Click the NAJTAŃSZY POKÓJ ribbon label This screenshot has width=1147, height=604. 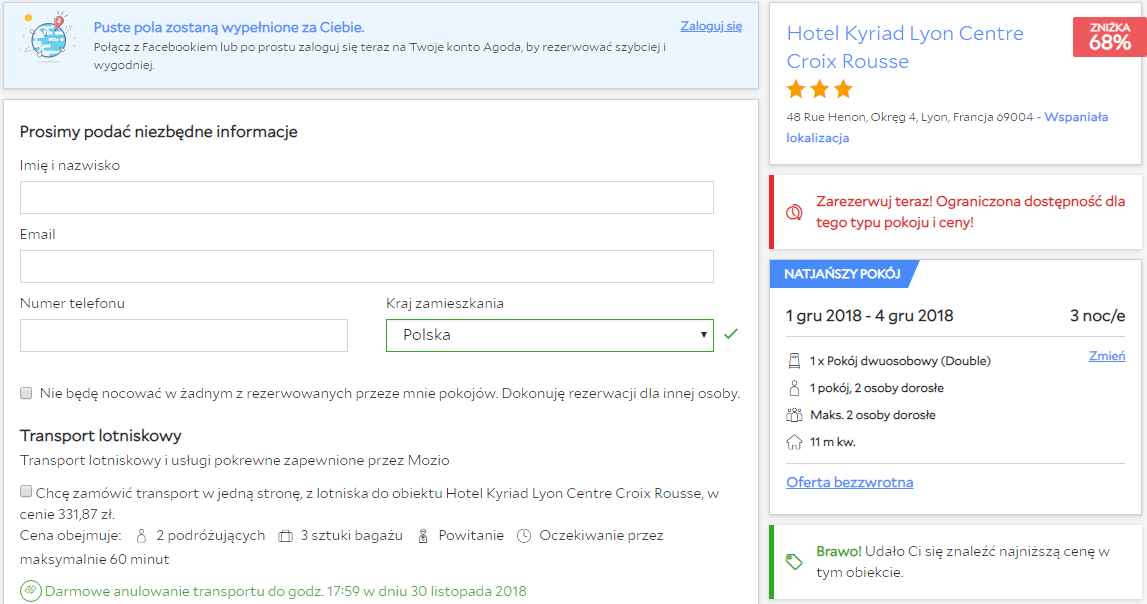(842, 274)
